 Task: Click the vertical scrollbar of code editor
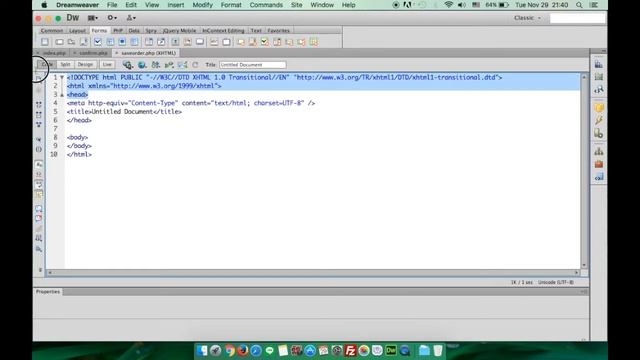[x=584, y=171]
